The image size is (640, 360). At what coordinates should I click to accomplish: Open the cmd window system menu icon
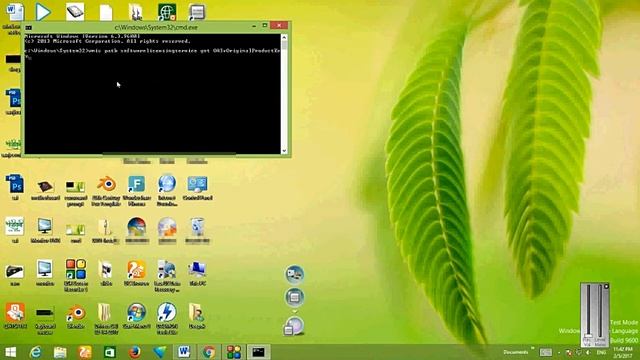pos(29,27)
